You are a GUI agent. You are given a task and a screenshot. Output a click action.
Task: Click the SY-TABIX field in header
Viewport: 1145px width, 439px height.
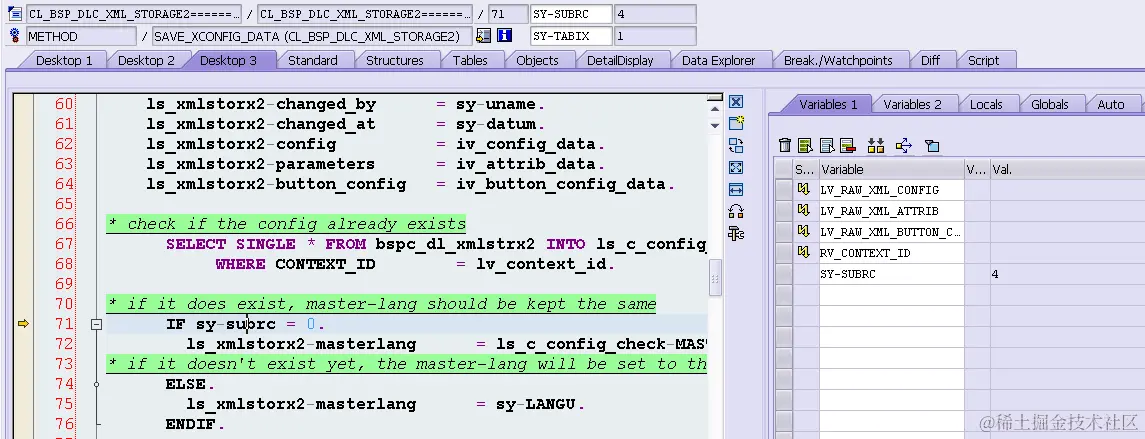571,36
